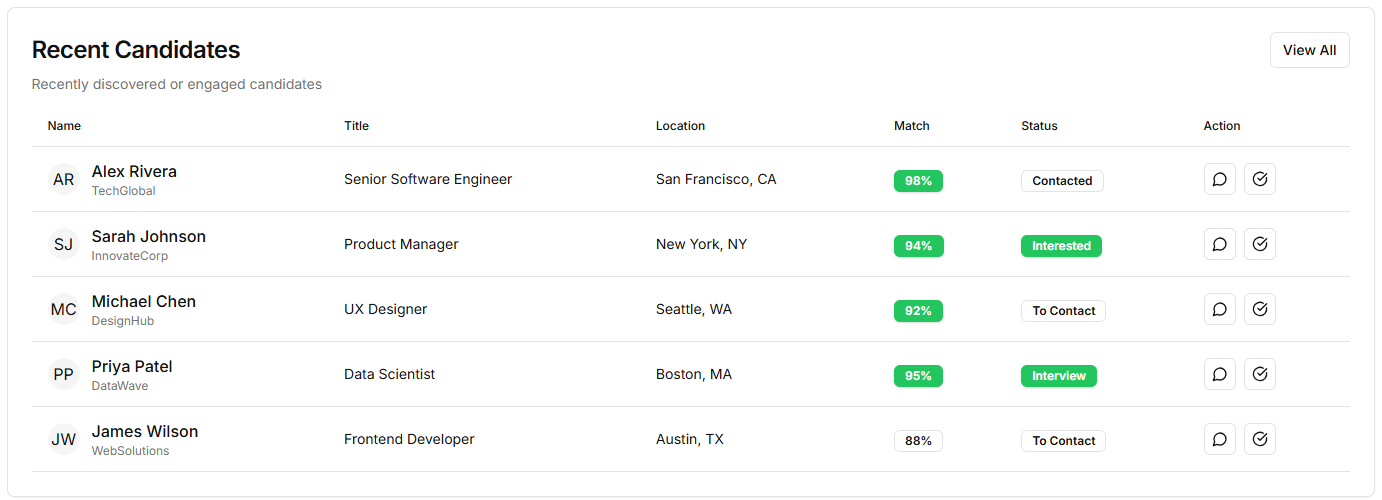Open message icon for Michael Chen

click(1219, 310)
